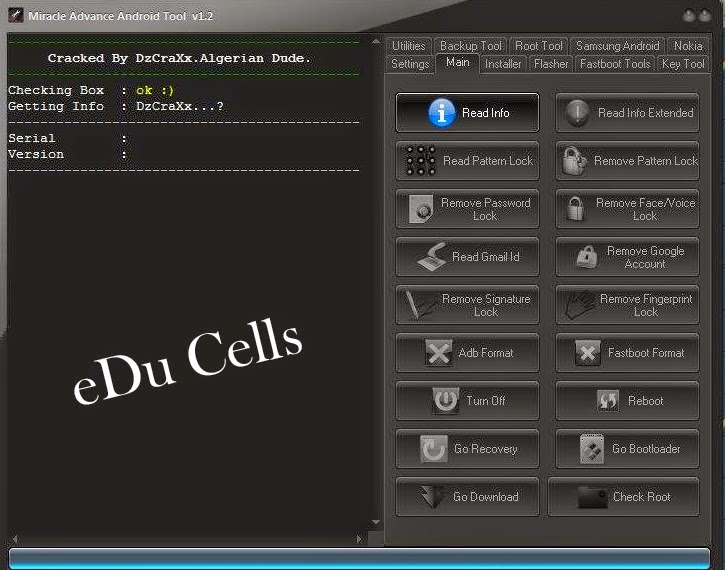This screenshot has height=570, width=726.
Task: Click the lock icon of Remove Face/Voice Lock
Action: pos(576,209)
